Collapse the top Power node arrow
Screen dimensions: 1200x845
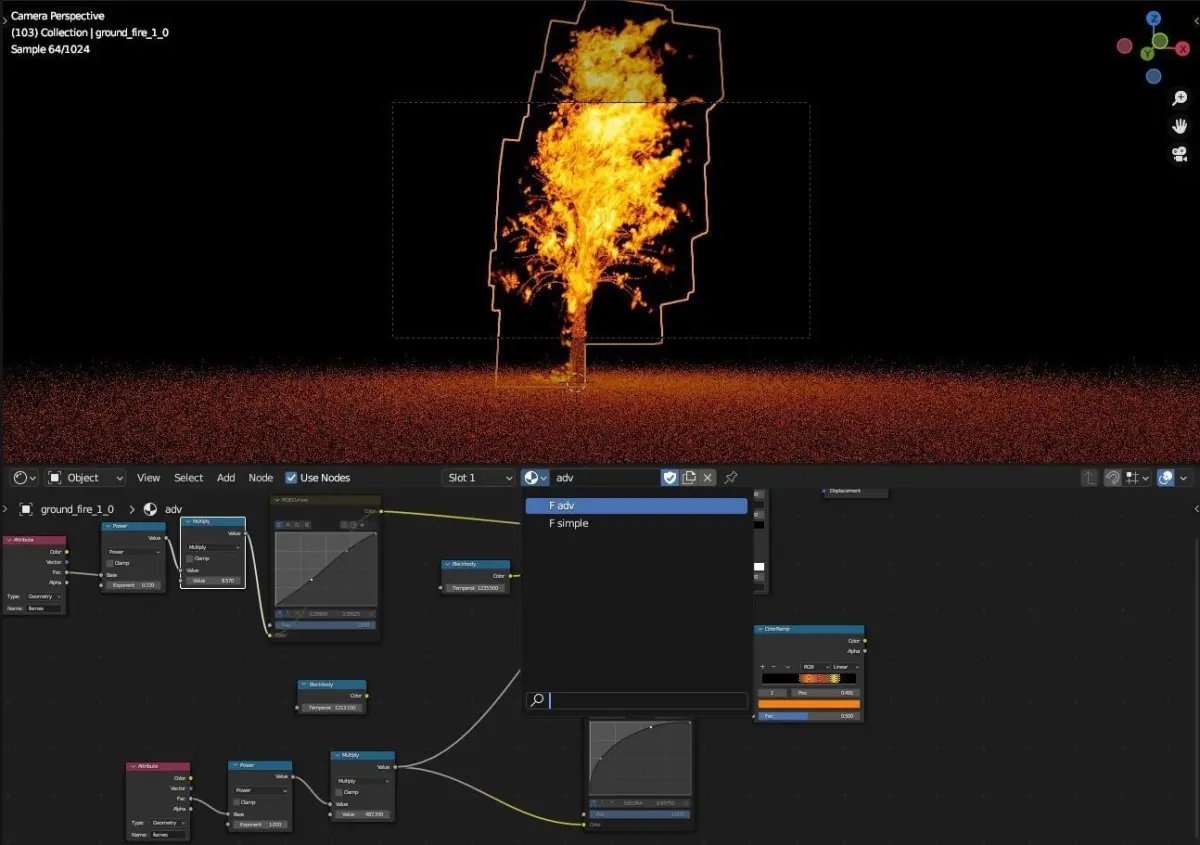coord(107,526)
